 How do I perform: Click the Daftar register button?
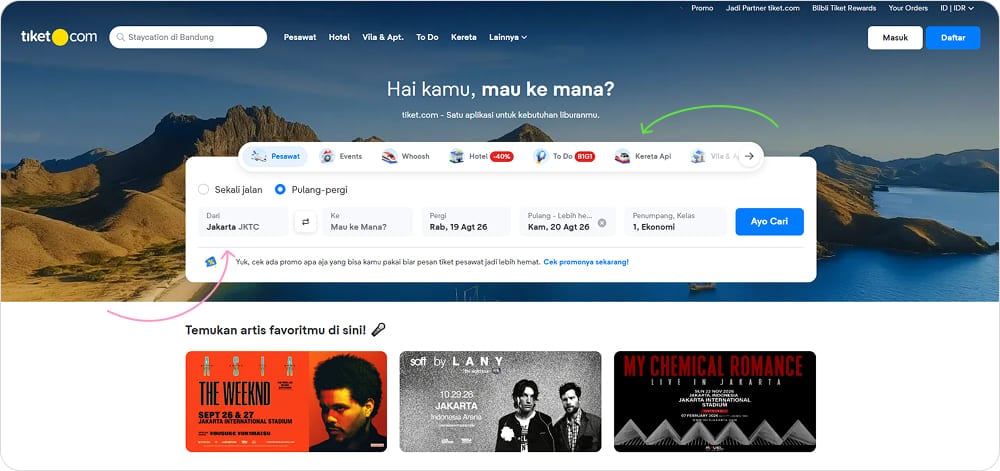[x=953, y=38]
